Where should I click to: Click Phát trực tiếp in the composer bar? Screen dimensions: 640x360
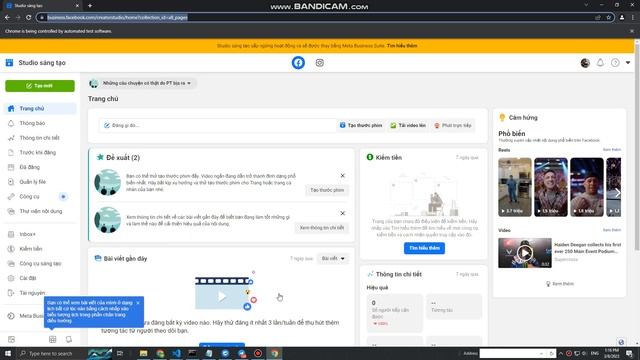tap(453, 125)
